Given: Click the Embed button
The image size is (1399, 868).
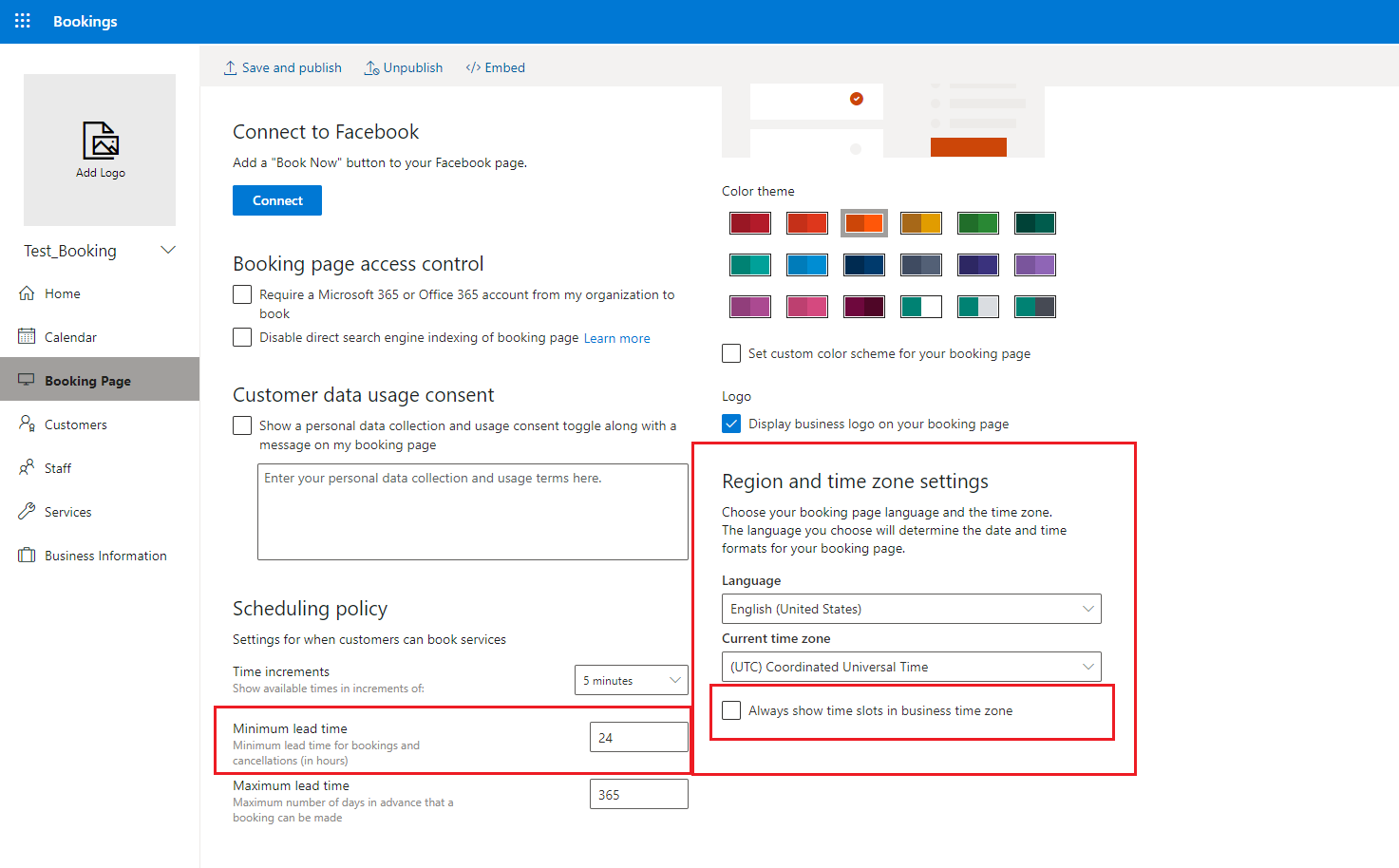Looking at the screenshot, I should (x=495, y=67).
